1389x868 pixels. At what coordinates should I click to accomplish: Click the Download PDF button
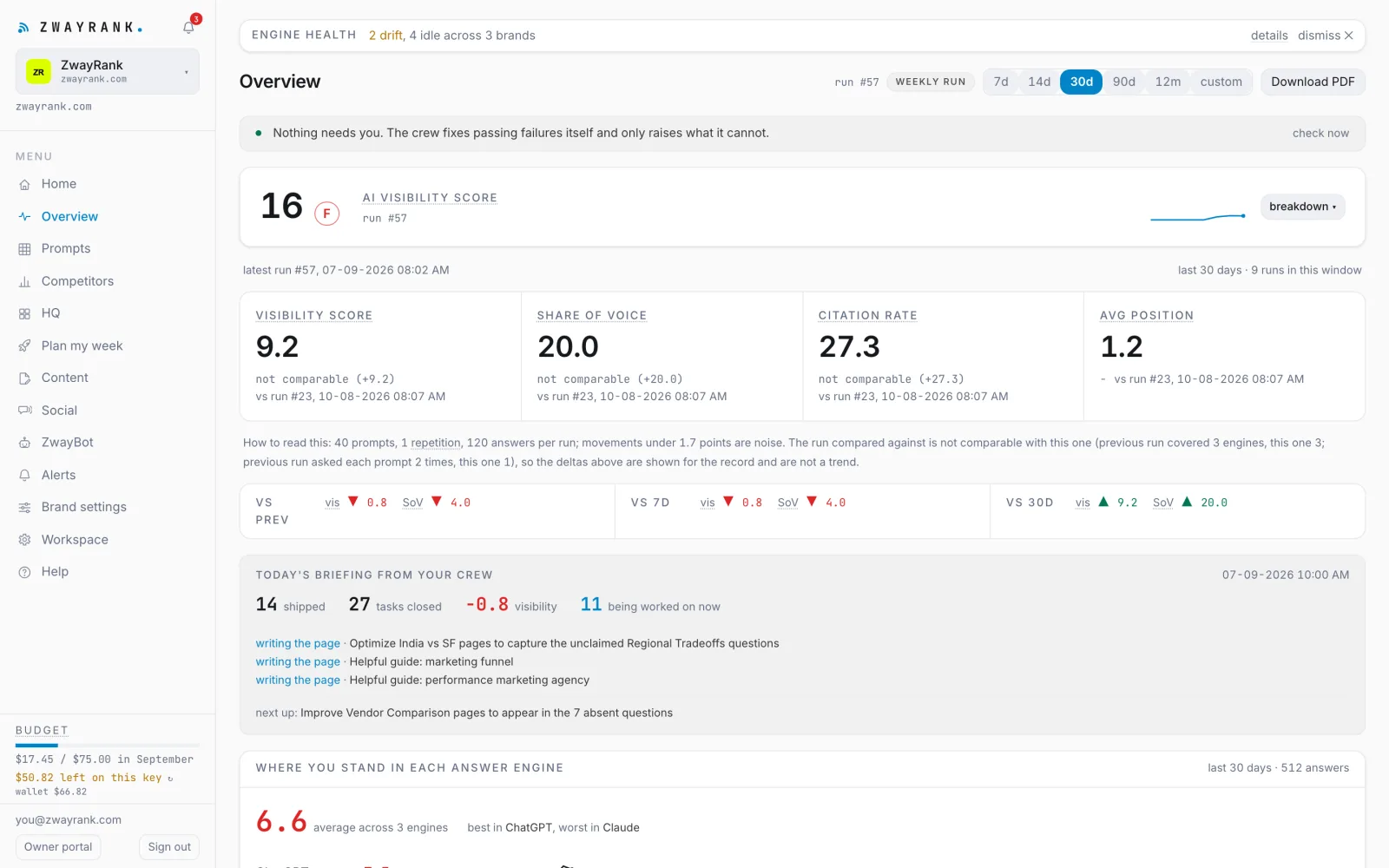(x=1313, y=82)
